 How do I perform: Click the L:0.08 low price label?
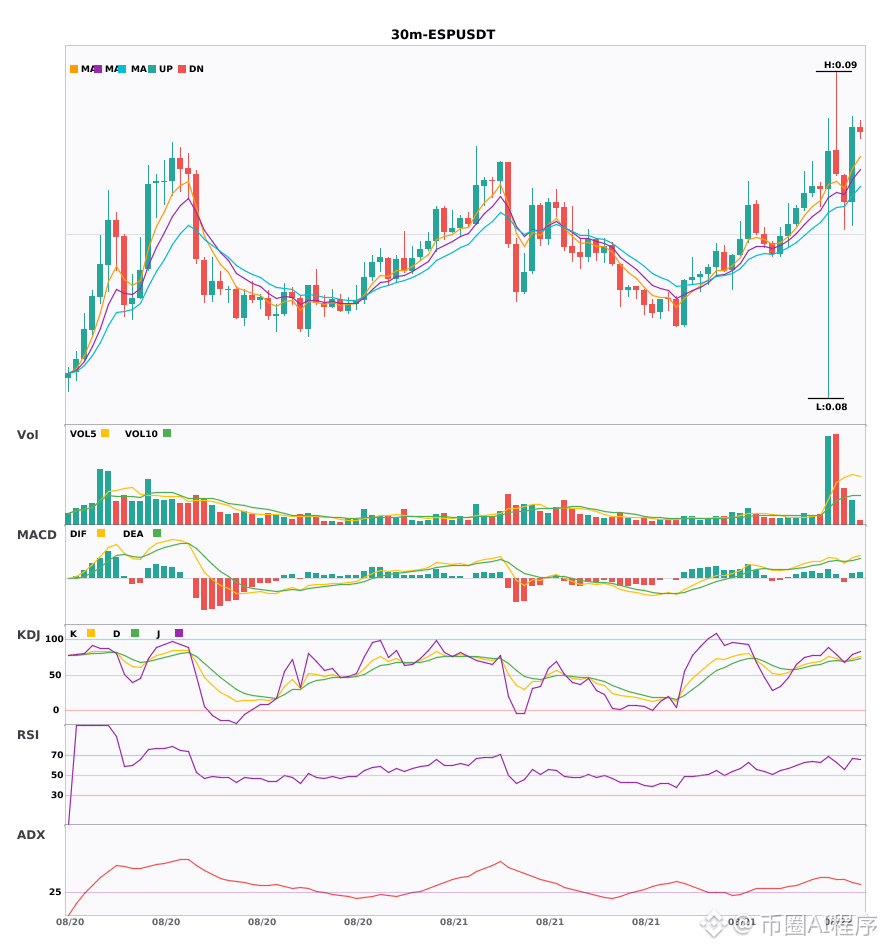pyautogui.click(x=831, y=407)
